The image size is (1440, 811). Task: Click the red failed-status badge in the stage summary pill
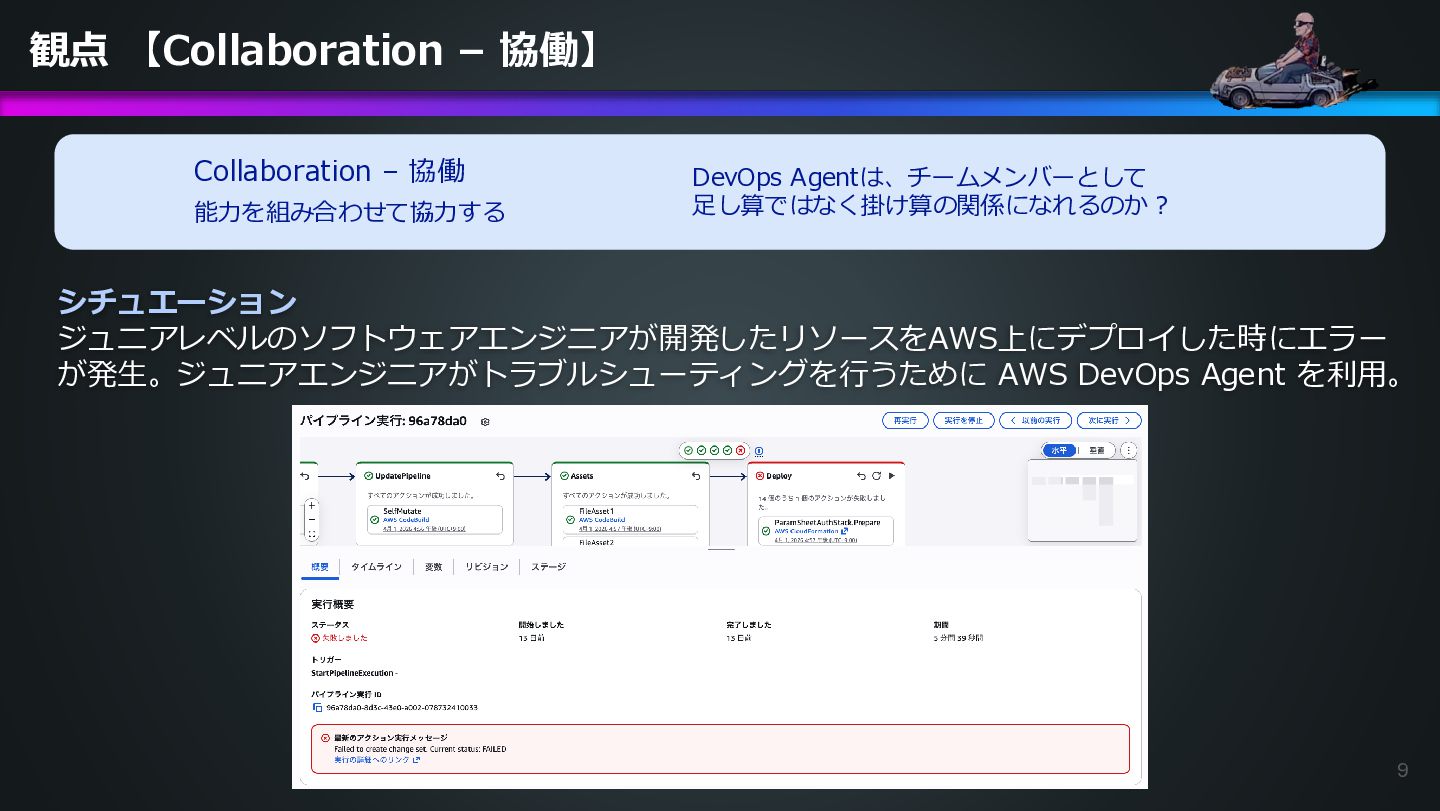point(741,451)
